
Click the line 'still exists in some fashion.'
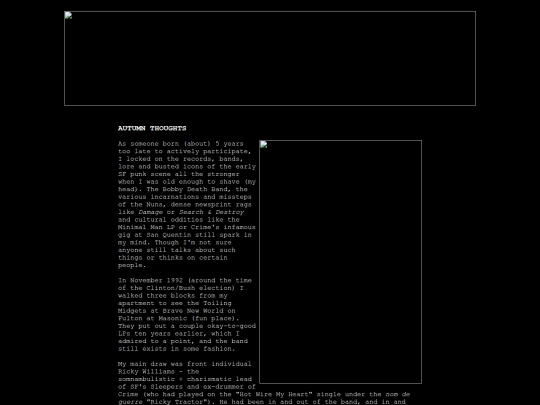(176, 349)
